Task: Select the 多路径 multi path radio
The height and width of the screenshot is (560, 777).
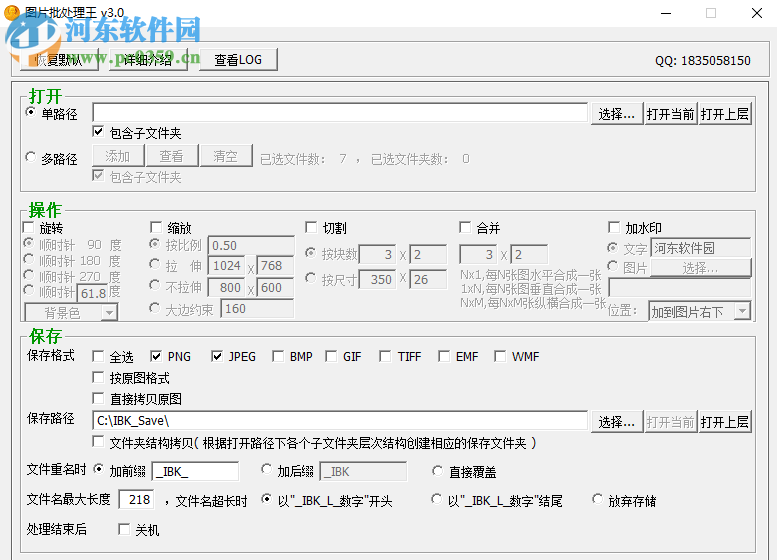Action: 31,158
